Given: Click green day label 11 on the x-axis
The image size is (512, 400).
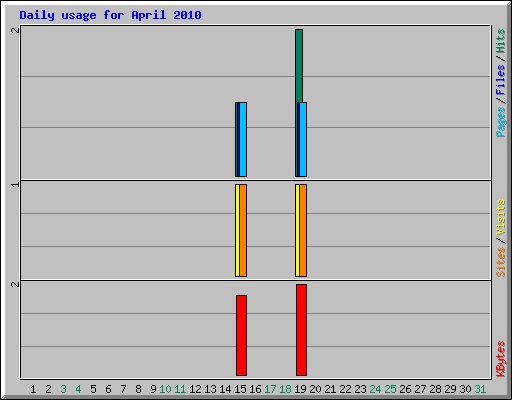Looking at the screenshot, I should (180, 389).
